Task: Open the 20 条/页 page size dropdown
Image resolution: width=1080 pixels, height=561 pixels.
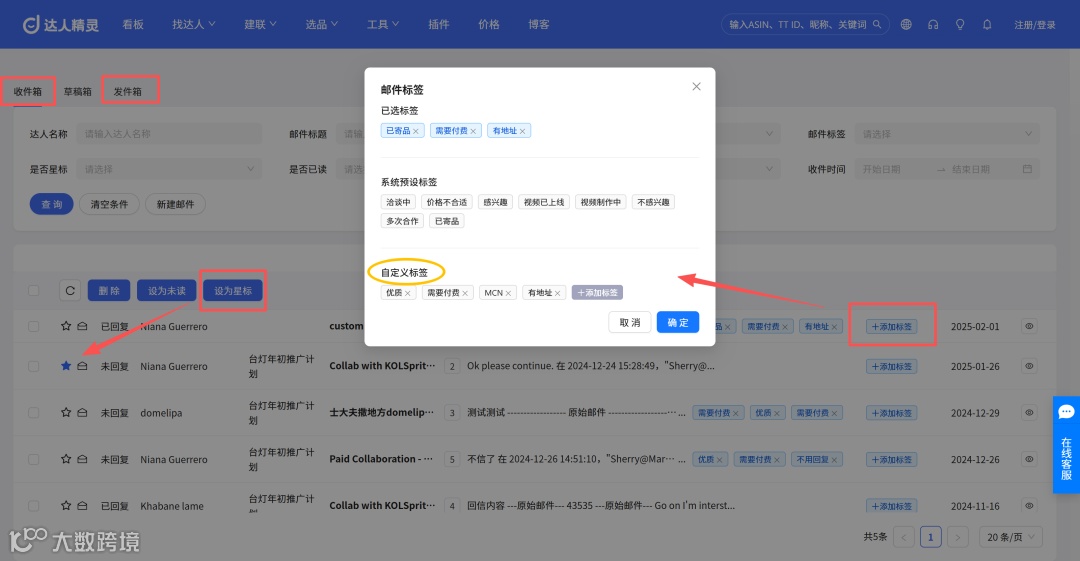Action: pos(1011,537)
